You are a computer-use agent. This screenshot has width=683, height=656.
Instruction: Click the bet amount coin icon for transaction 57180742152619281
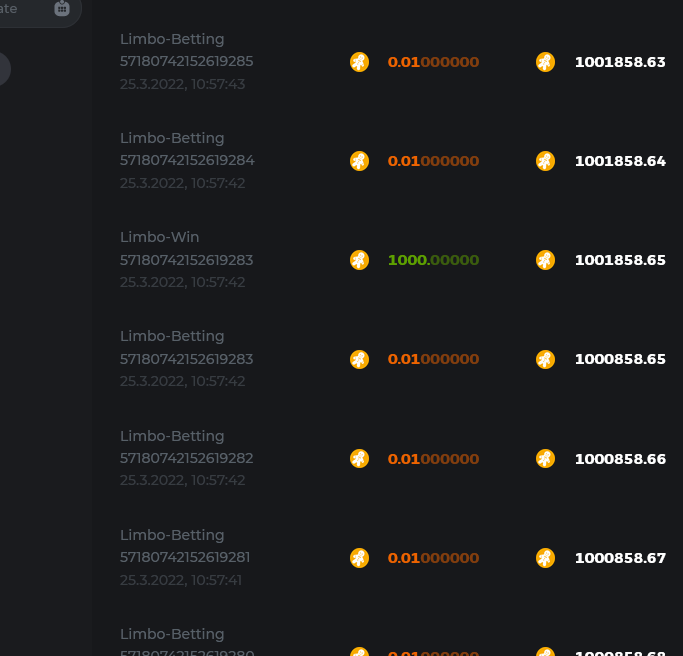[x=359, y=557]
